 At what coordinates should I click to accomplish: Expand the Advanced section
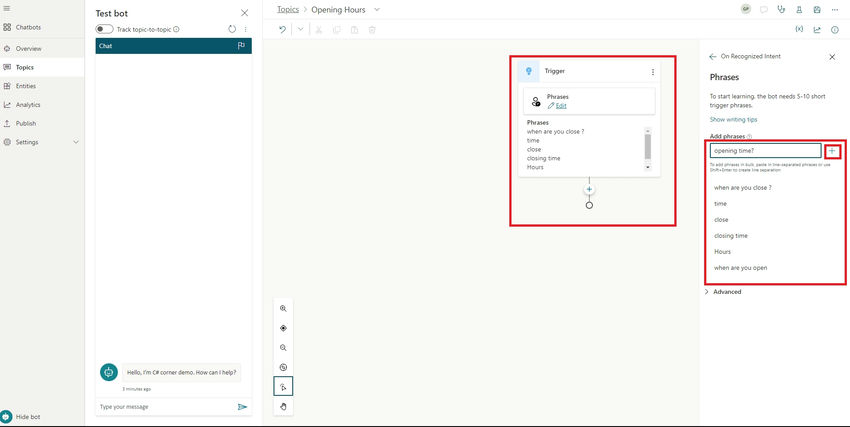723,292
